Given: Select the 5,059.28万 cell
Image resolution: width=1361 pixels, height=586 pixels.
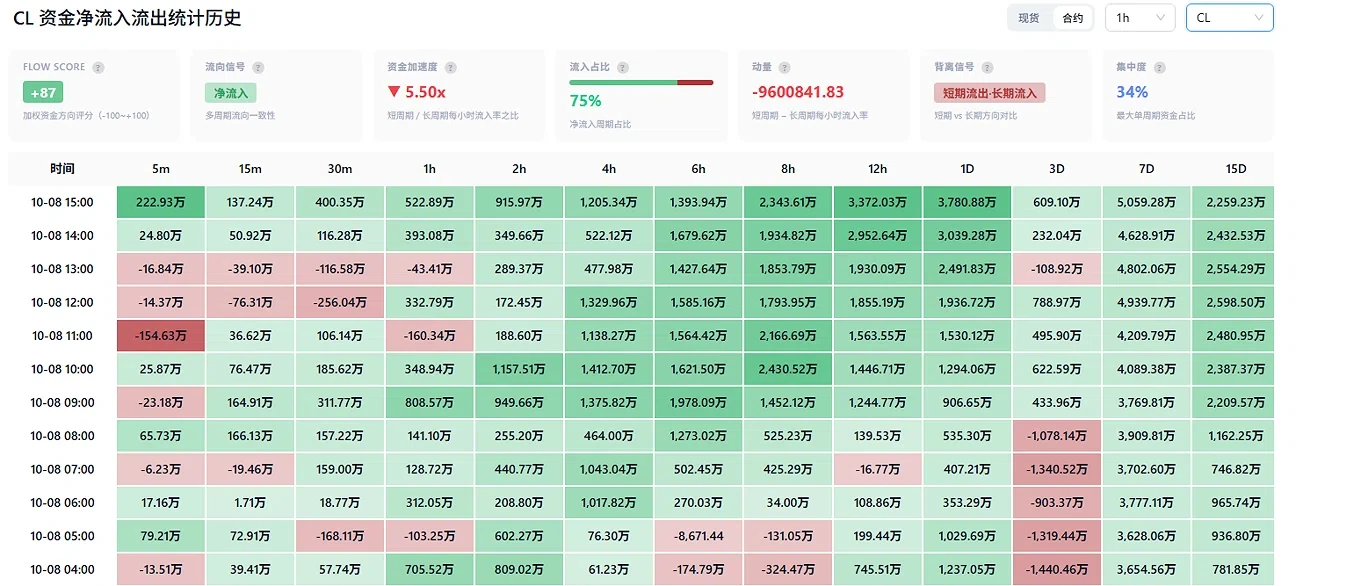Looking at the screenshot, I should (x=1146, y=202).
